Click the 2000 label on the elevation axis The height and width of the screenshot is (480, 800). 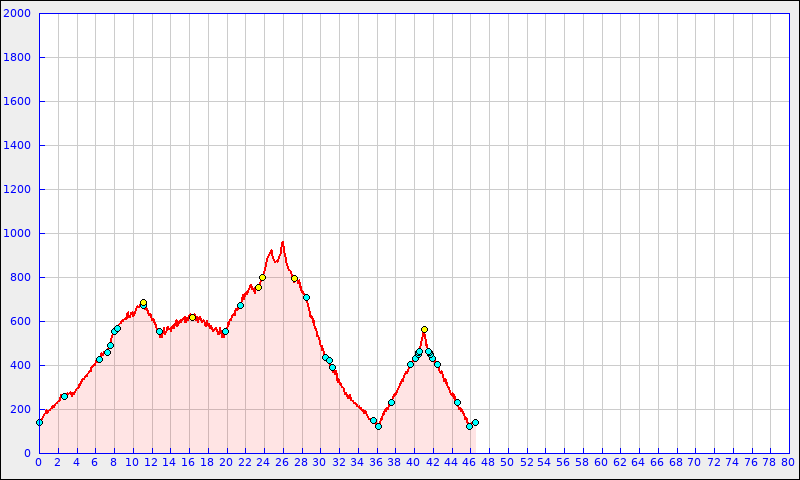tap(18, 14)
